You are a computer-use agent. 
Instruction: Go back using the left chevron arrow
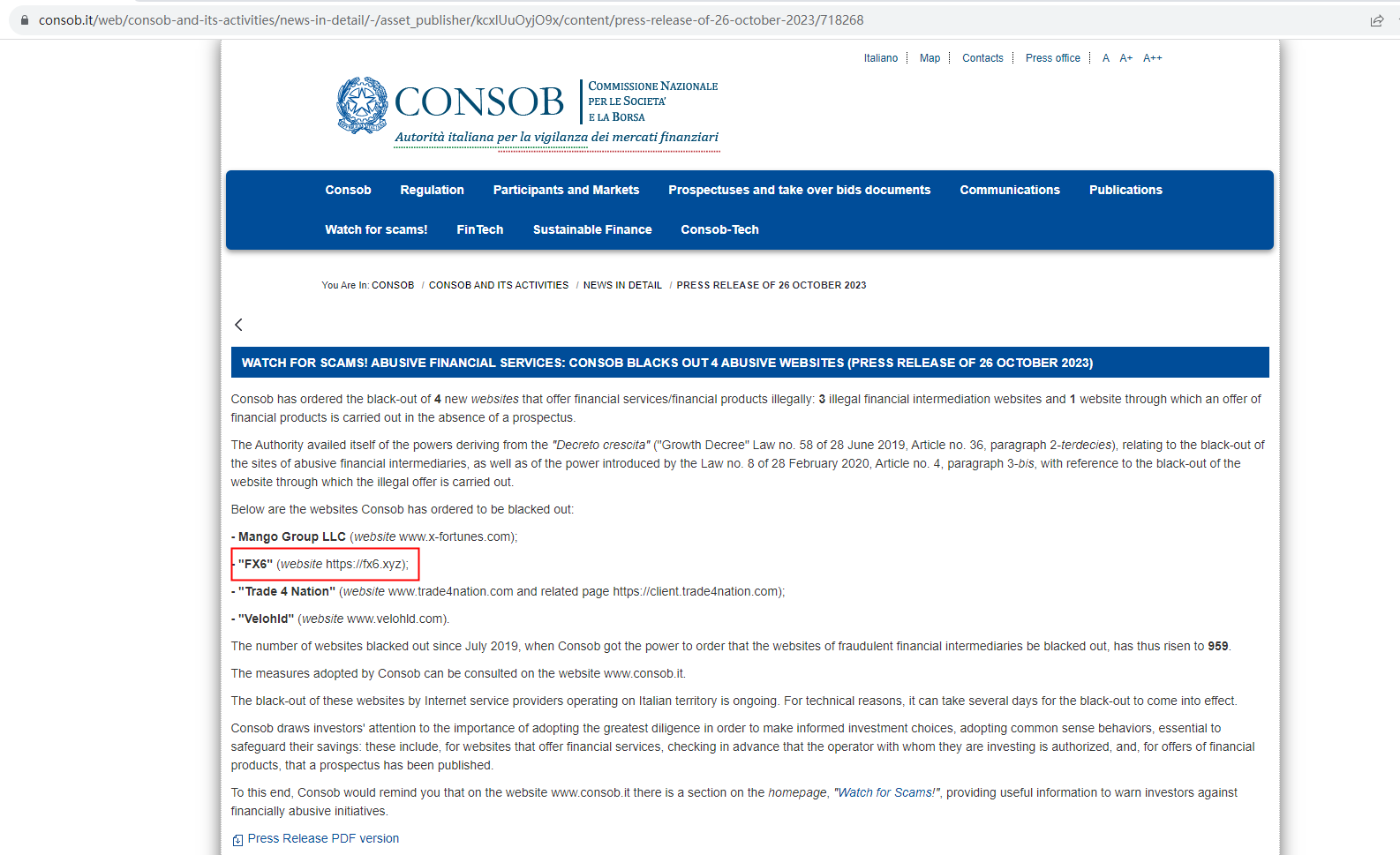pyautogui.click(x=238, y=325)
